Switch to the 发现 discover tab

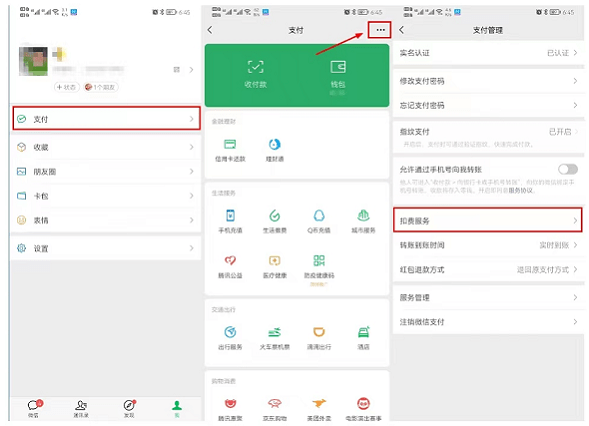129,408
